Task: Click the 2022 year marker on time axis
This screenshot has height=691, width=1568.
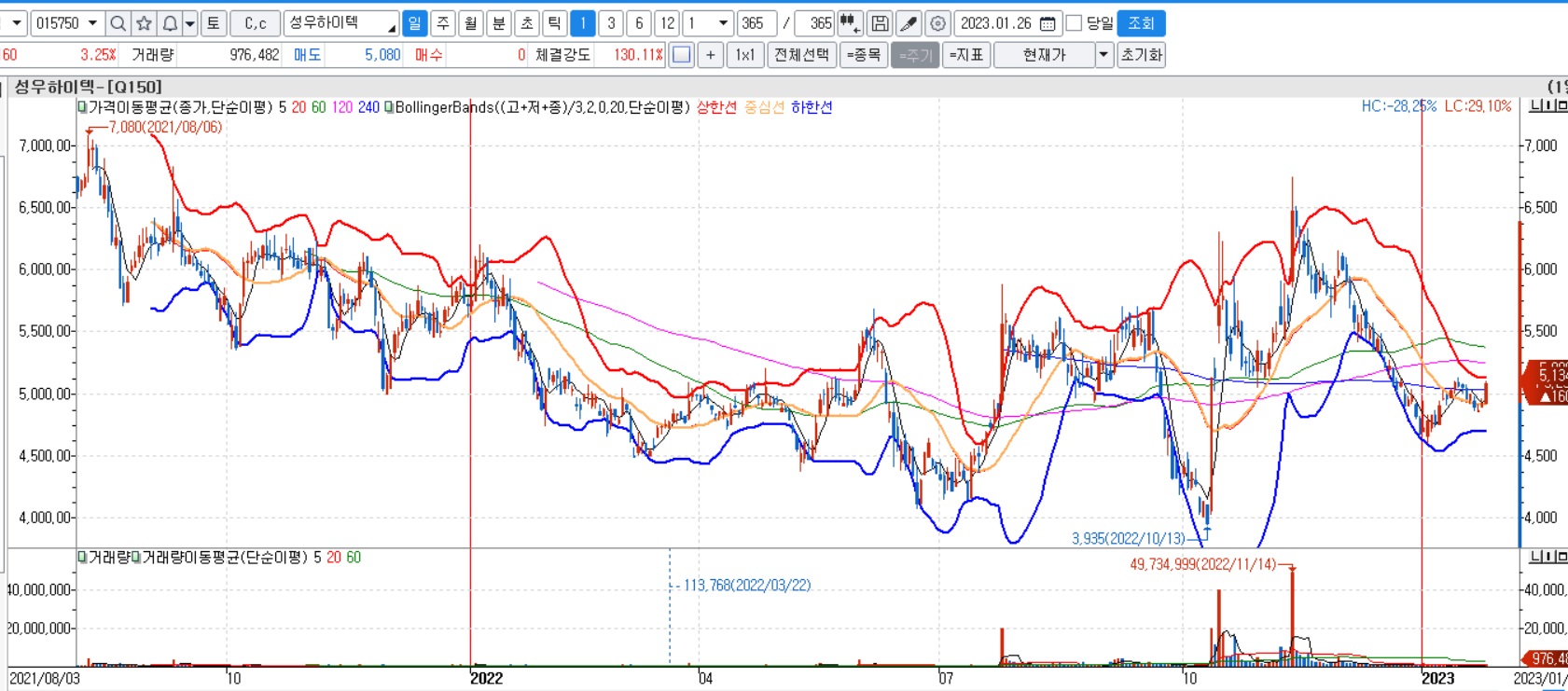Action: click(x=486, y=678)
